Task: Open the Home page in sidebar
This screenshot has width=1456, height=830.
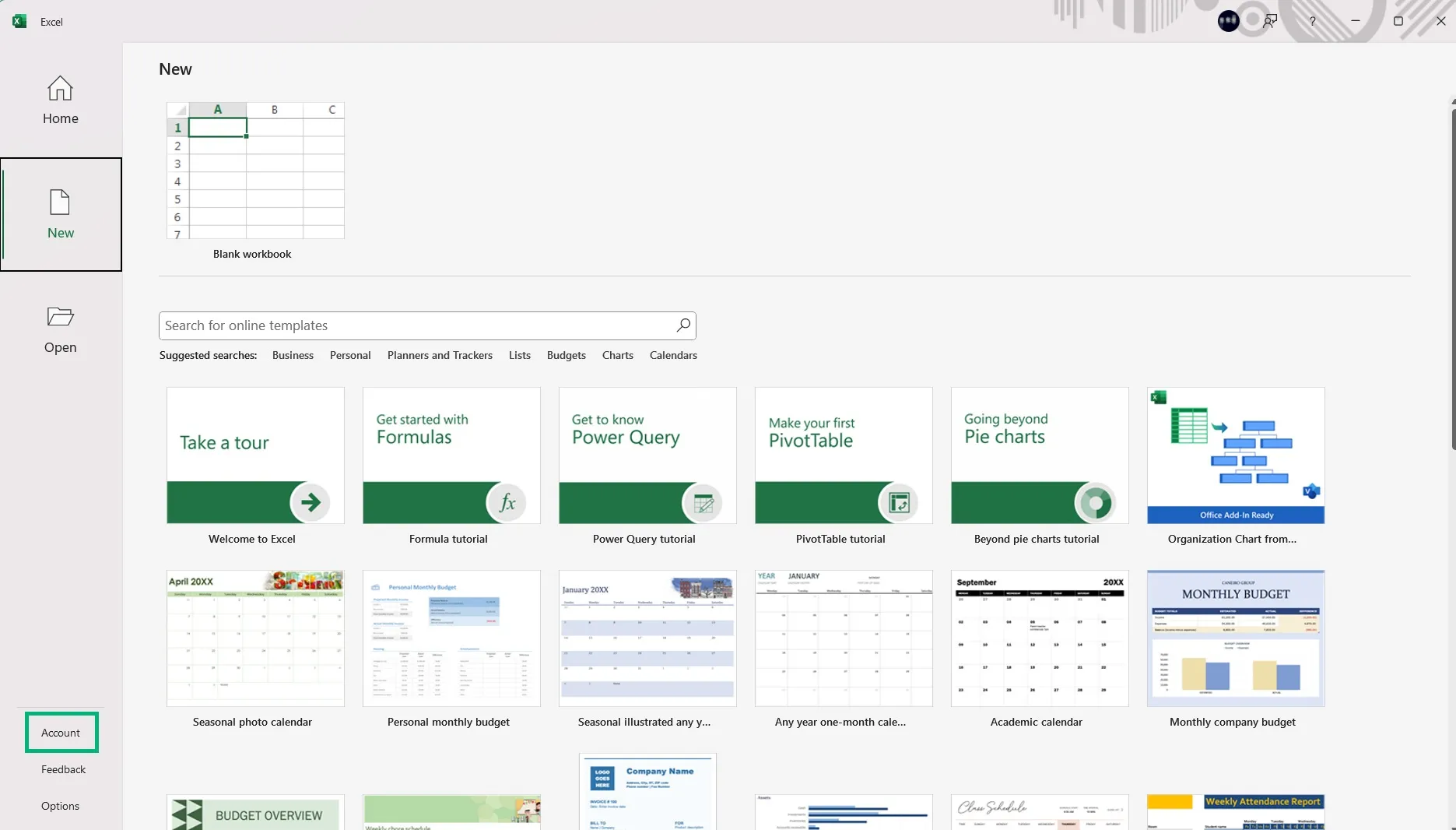Action: [61, 100]
